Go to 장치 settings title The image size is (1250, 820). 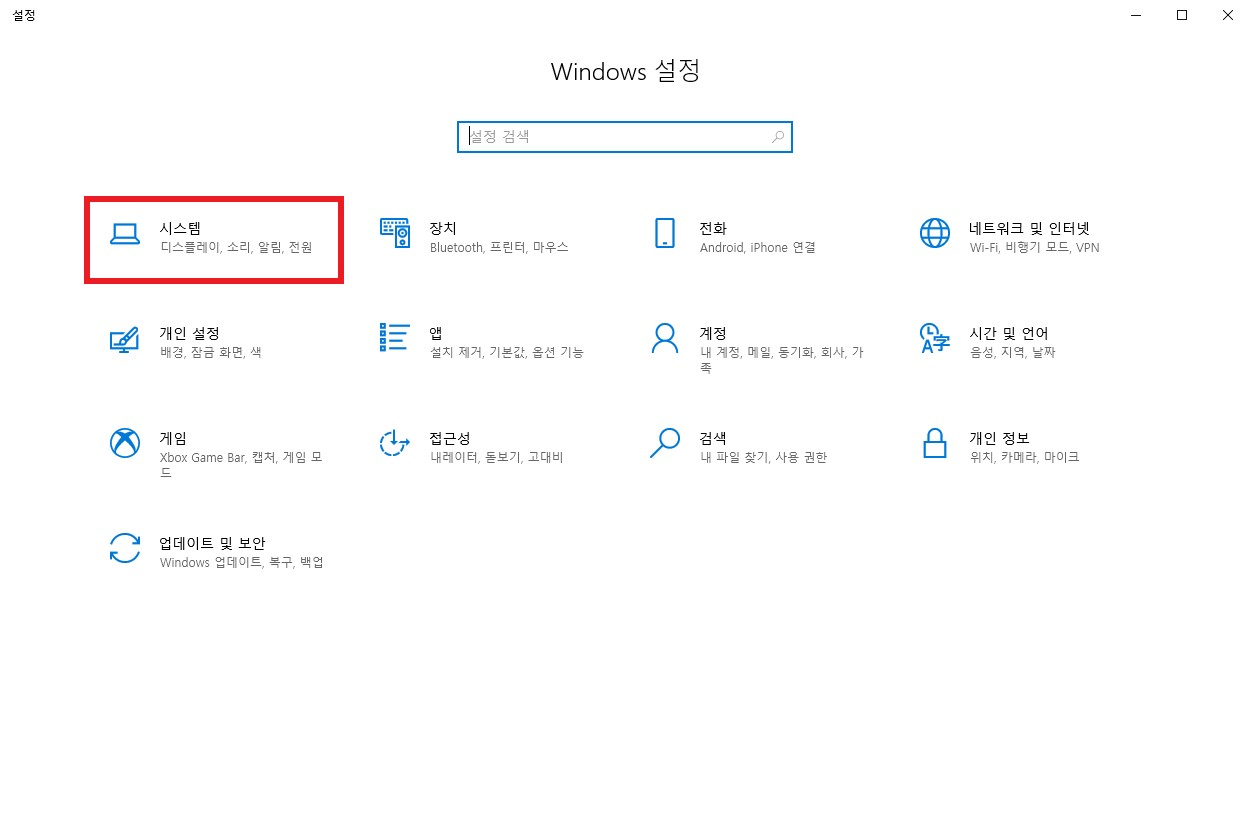pos(443,228)
